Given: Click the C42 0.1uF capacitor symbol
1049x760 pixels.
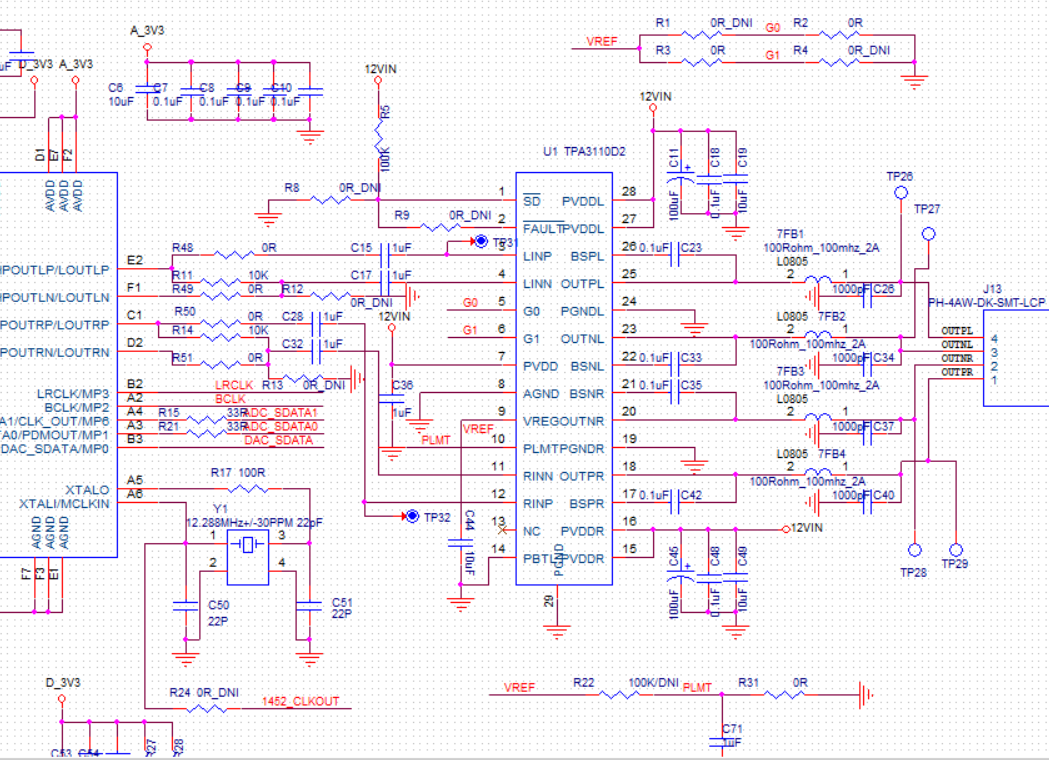Looking at the screenshot, I should [x=674, y=502].
